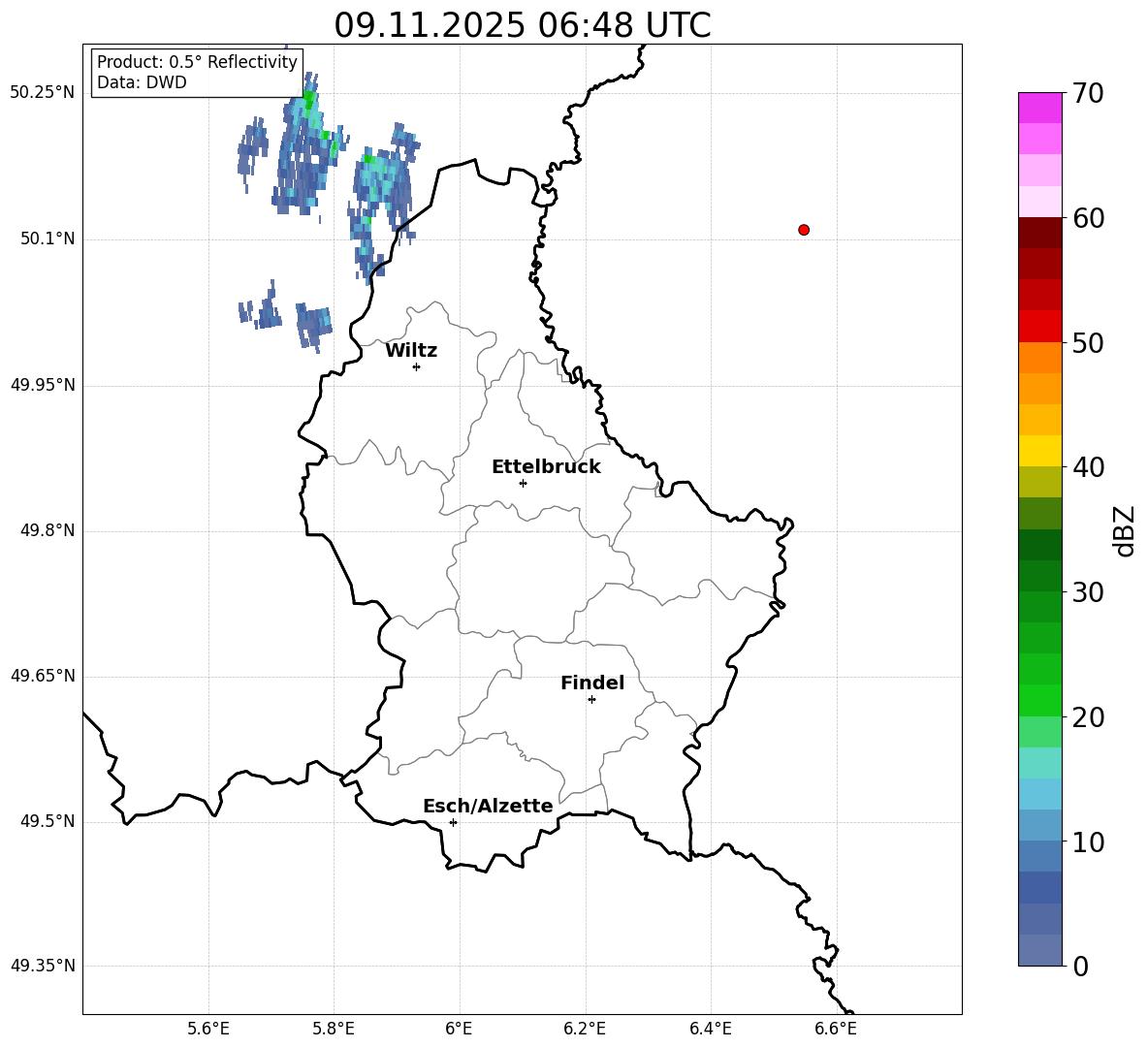Screen dimensions: 1148x1048
Task: Click the colorbar tick label 10
Action: [1088, 842]
